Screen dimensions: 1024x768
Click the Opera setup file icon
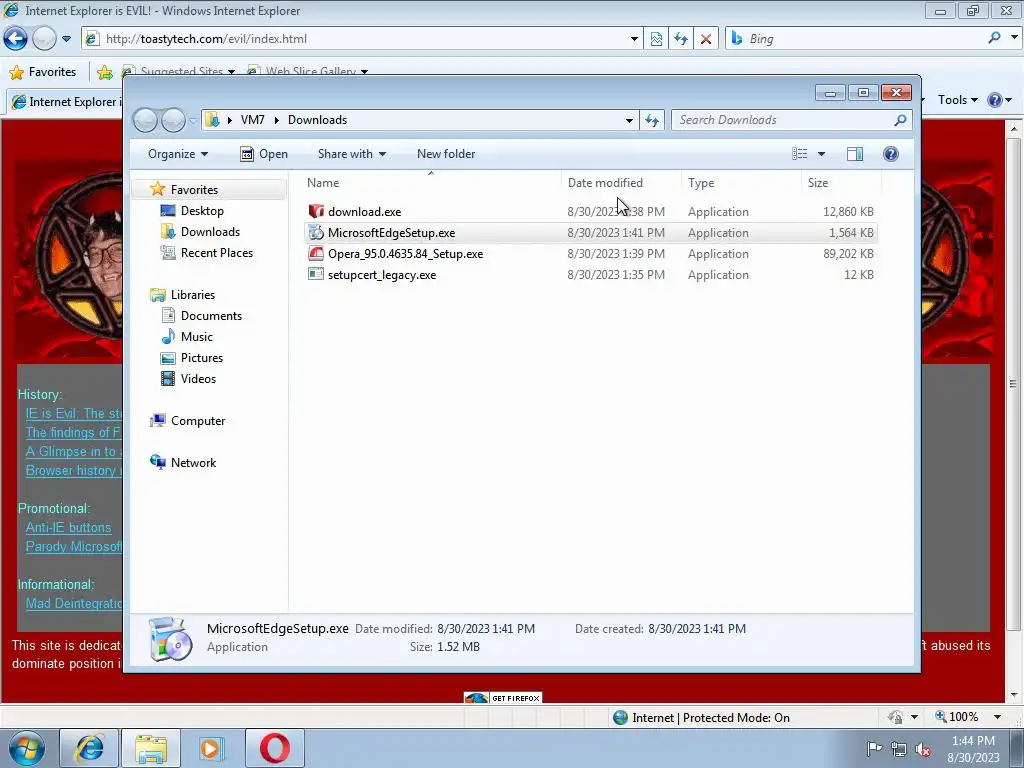click(x=316, y=253)
